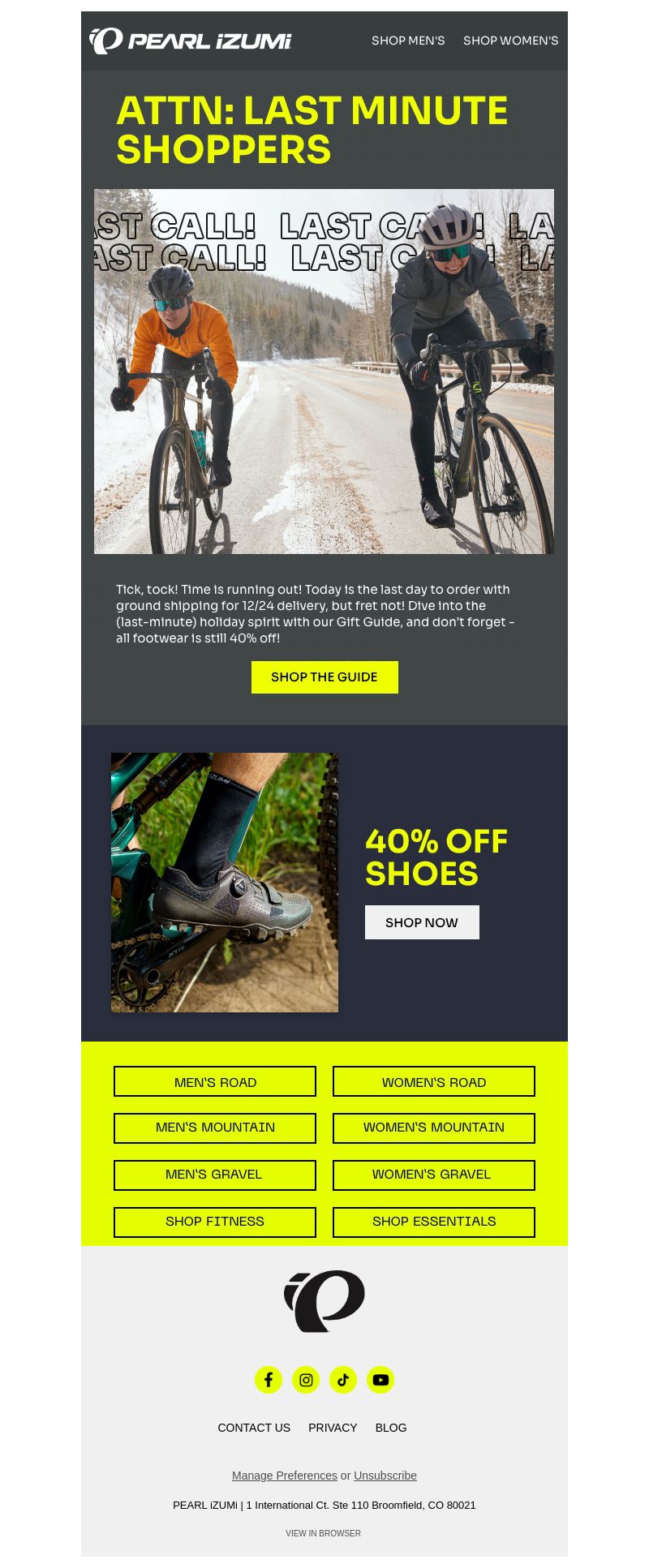649x1568 pixels.
Task: Click the winter cyclists hero image
Action: 324,372
